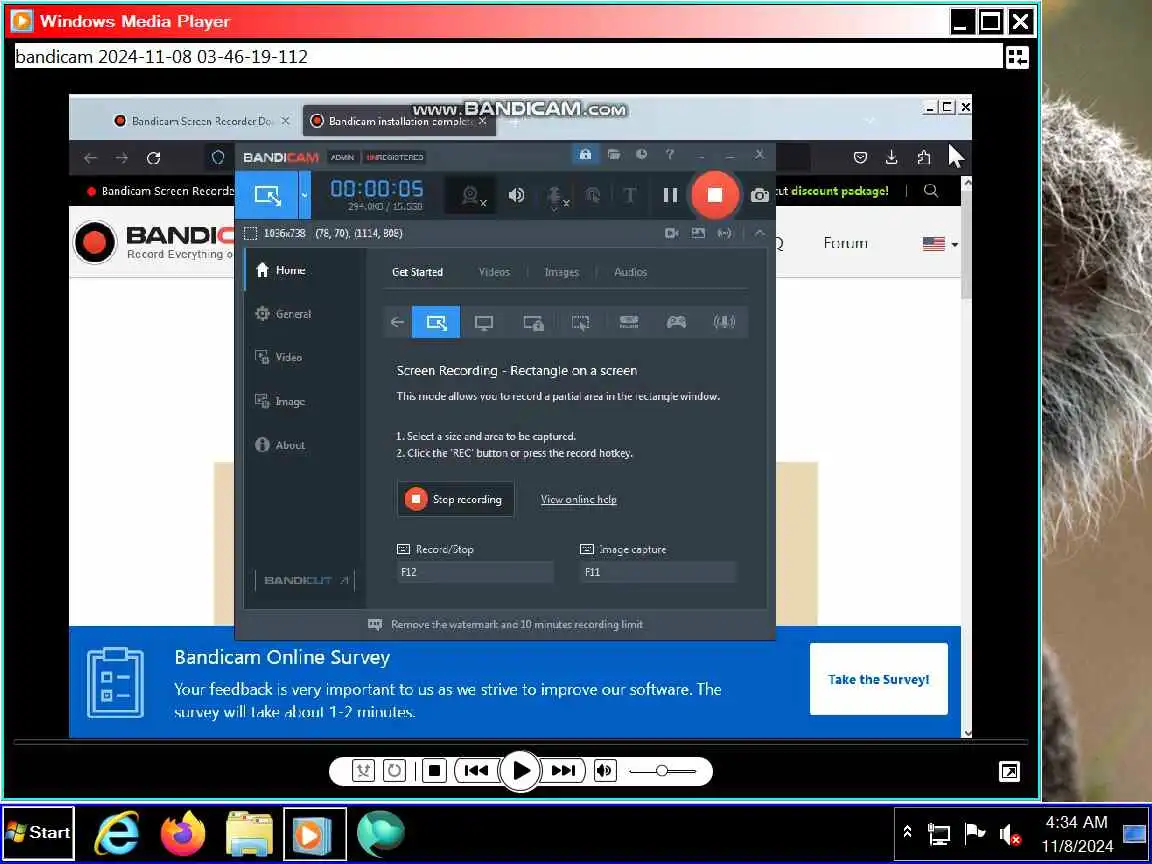Screen dimensions: 1152x864
Task: Adjust the Media Player volume slider
Action: (662, 771)
